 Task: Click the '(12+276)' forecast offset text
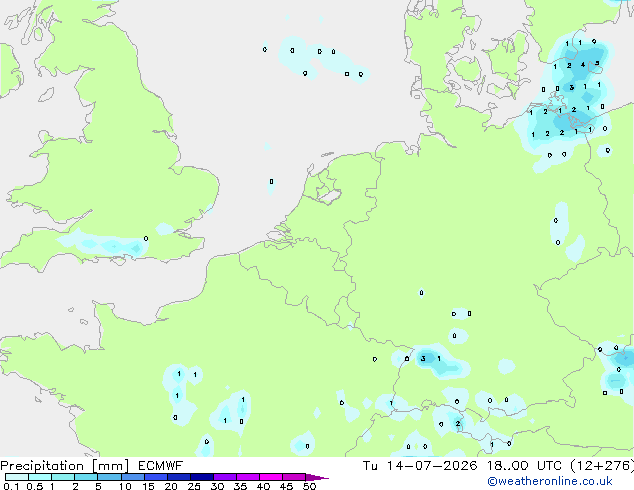click(602, 466)
